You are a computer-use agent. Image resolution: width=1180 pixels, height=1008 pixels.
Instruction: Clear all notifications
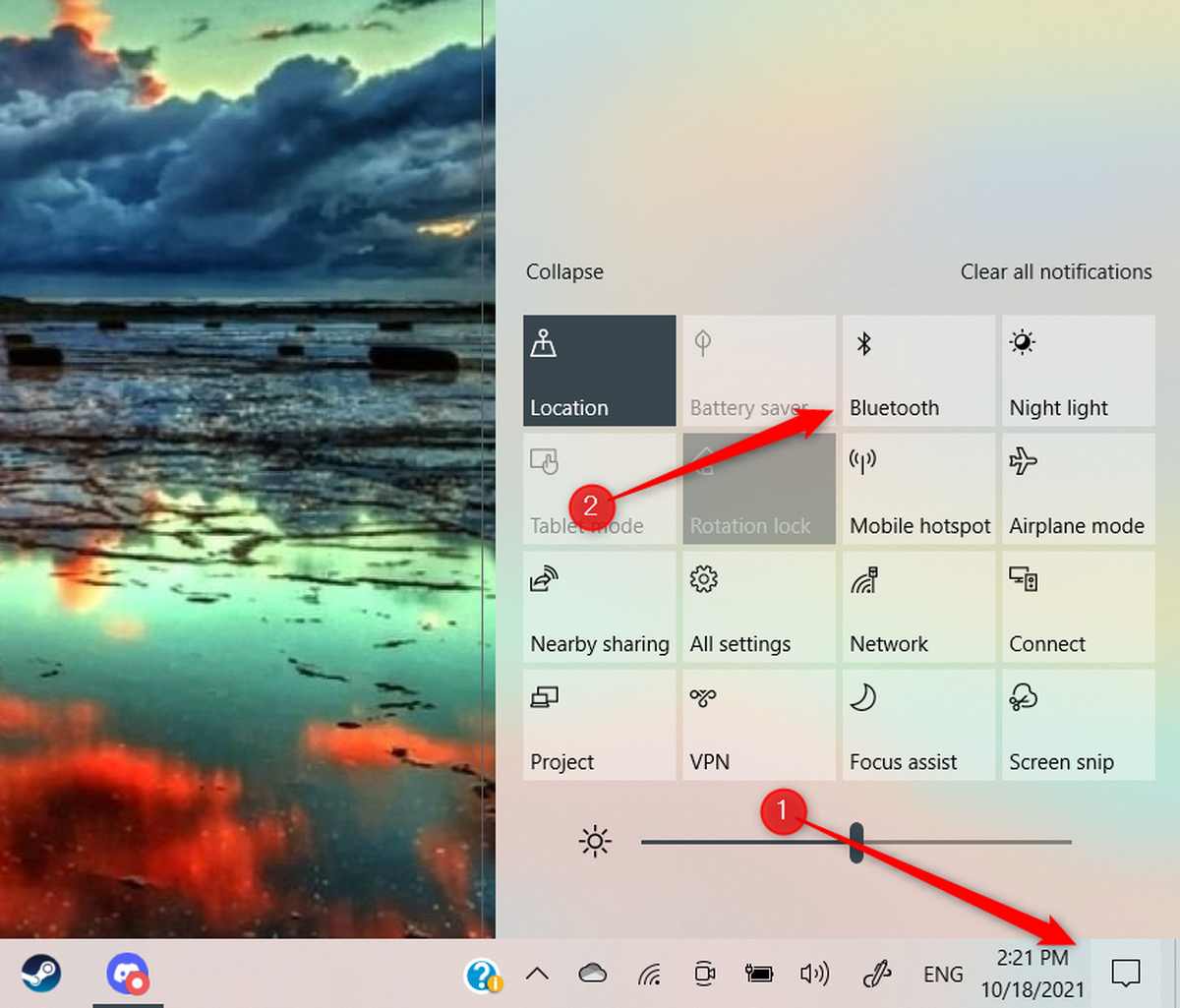1055,272
